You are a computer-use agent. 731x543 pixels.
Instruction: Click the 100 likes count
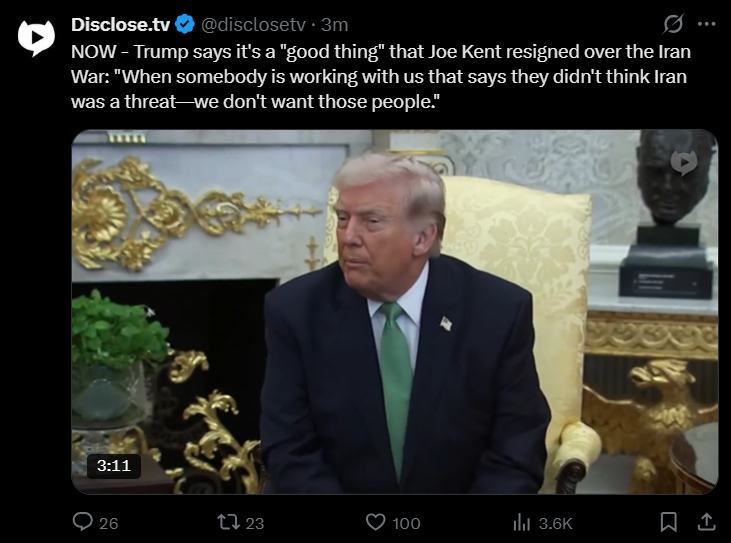[x=406, y=523]
